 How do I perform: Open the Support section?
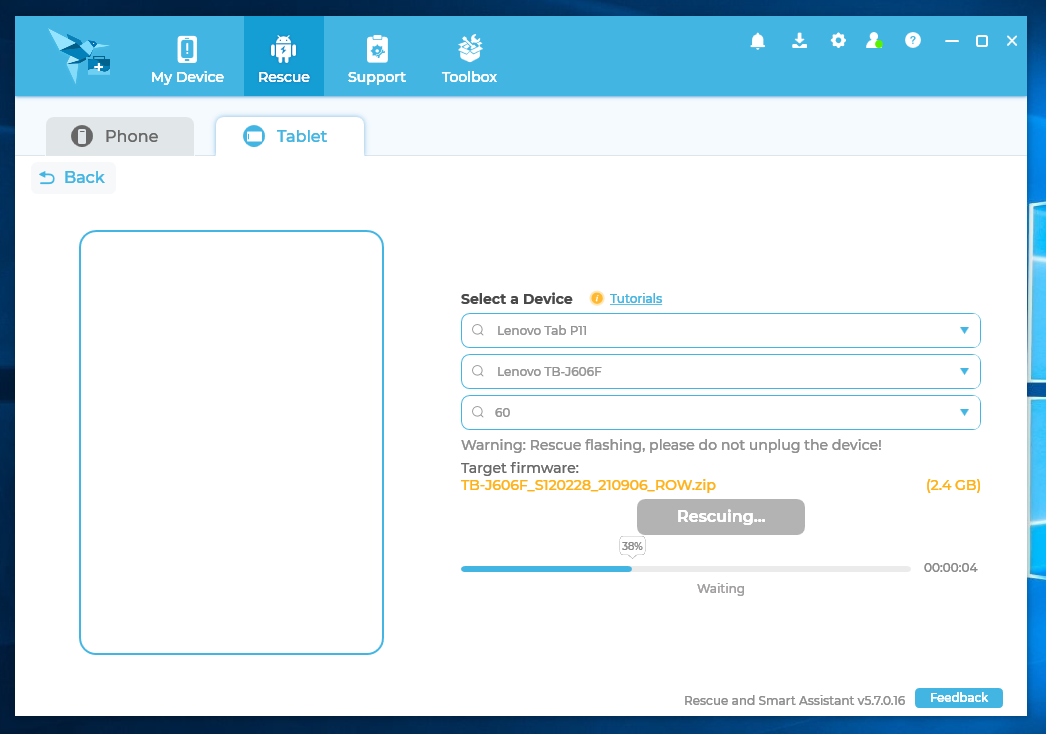[x=376, y=59]
